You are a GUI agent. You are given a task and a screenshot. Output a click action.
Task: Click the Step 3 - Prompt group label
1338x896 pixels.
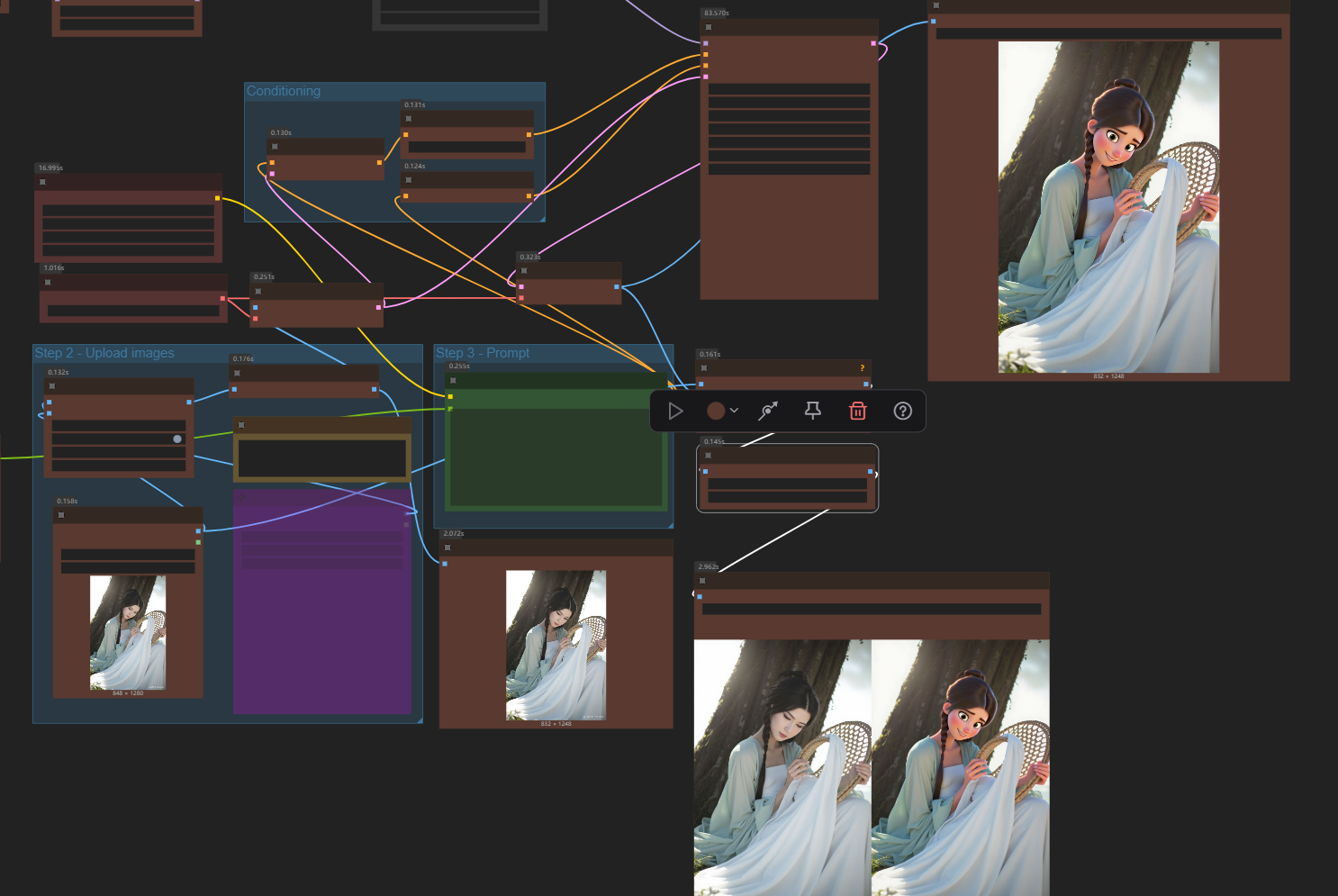(x=483, y=353)
